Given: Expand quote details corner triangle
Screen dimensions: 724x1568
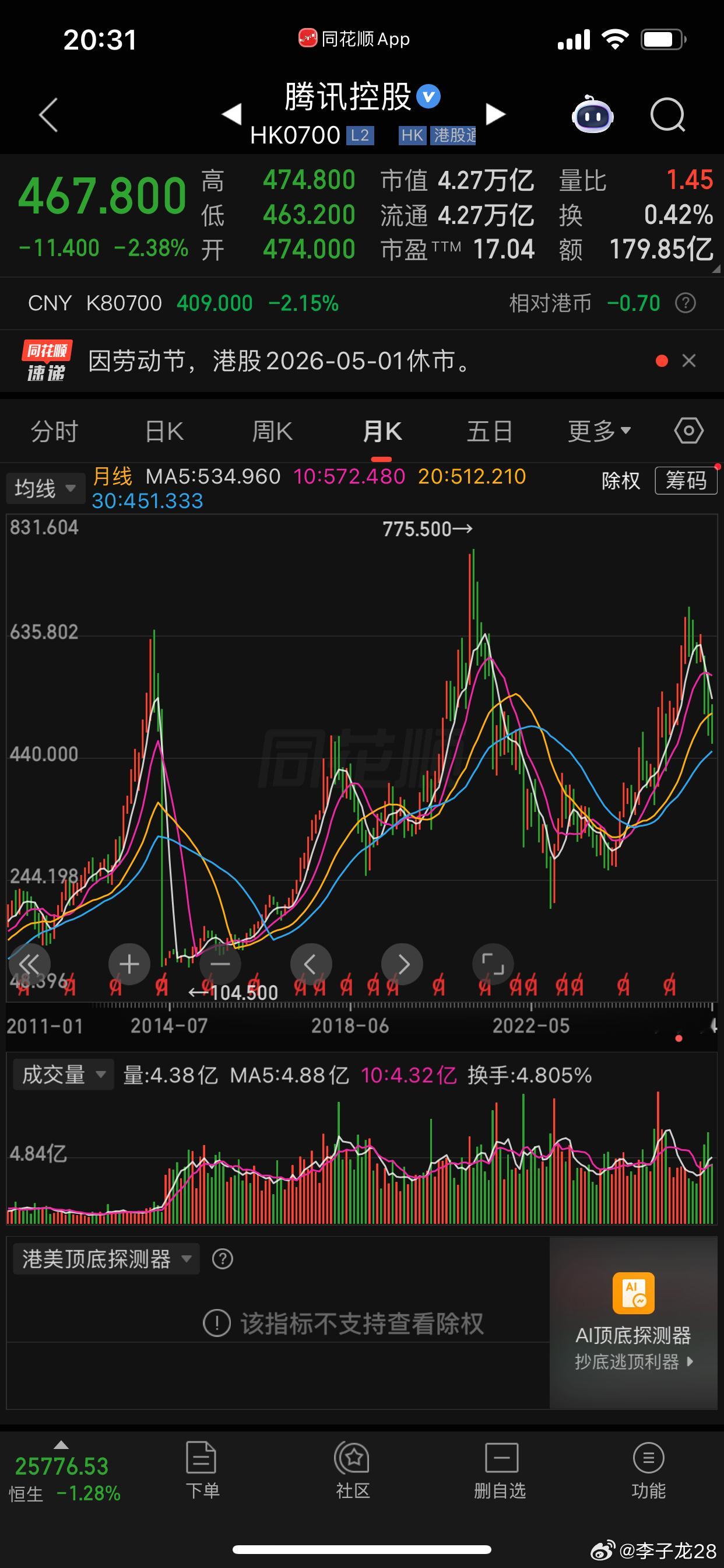Looking at the screenshot, I should (715, 268).
